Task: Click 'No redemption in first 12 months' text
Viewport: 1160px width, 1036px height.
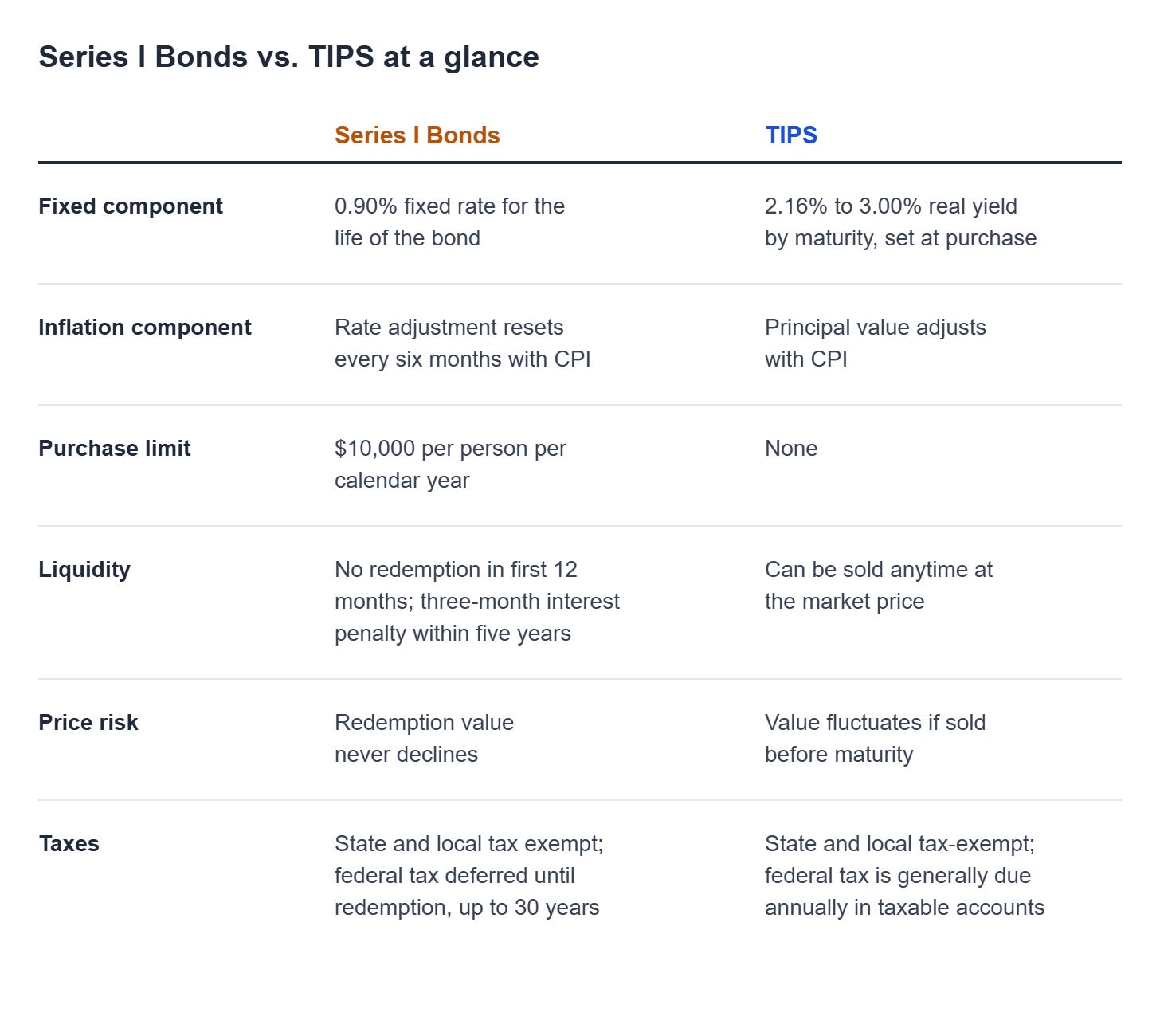Action: [x=476, y=602]
